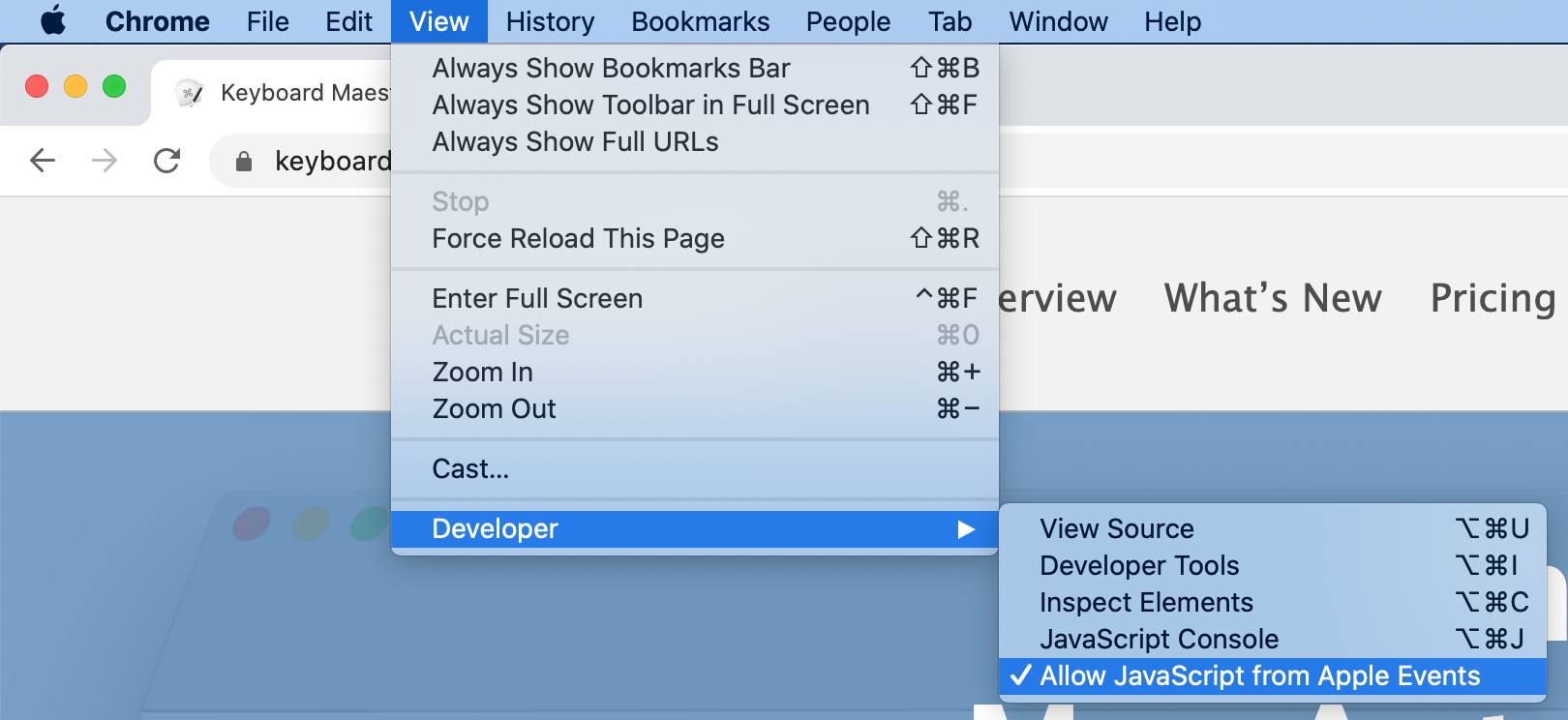Open JavaScript Console menu item
Image resolution: width=1568 pixels, height=720 pixels.
click(x=1159, y=639)
